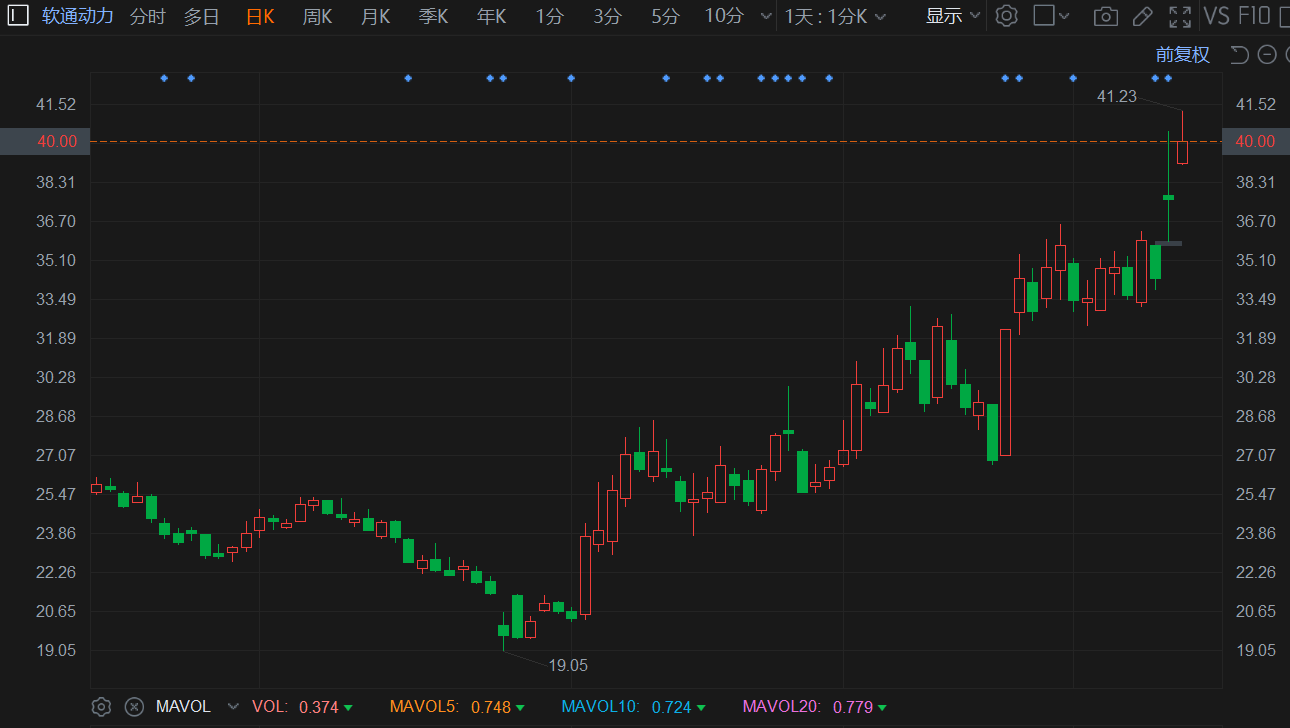Click the camera screenshot icon
1290x728 pixels.
point(1105,16)
